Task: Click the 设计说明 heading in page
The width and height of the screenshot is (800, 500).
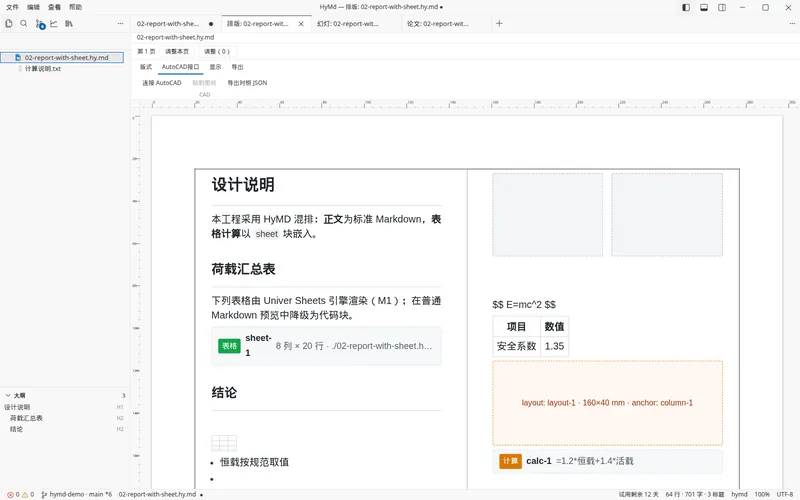Action: tap(243, 185)
